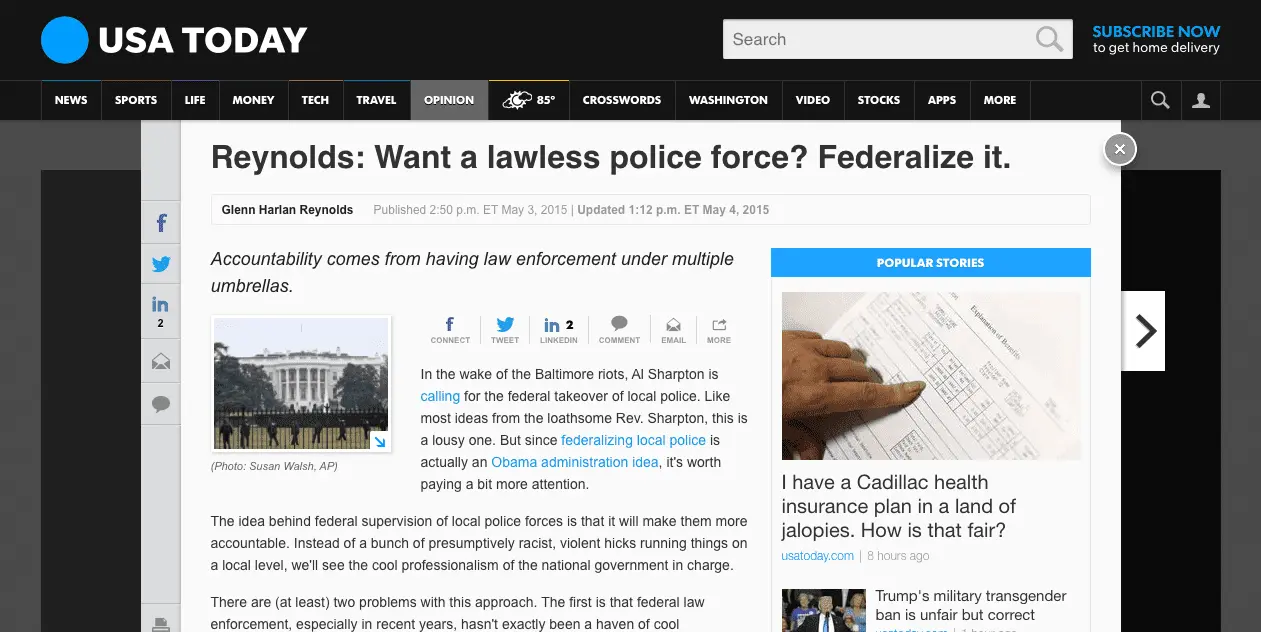Image resolution: width=1261 pixels, height=632 pixels.
Task: Click article headline 'Reynolds: Want a lawless police force?'
Action: click(611, 157)
